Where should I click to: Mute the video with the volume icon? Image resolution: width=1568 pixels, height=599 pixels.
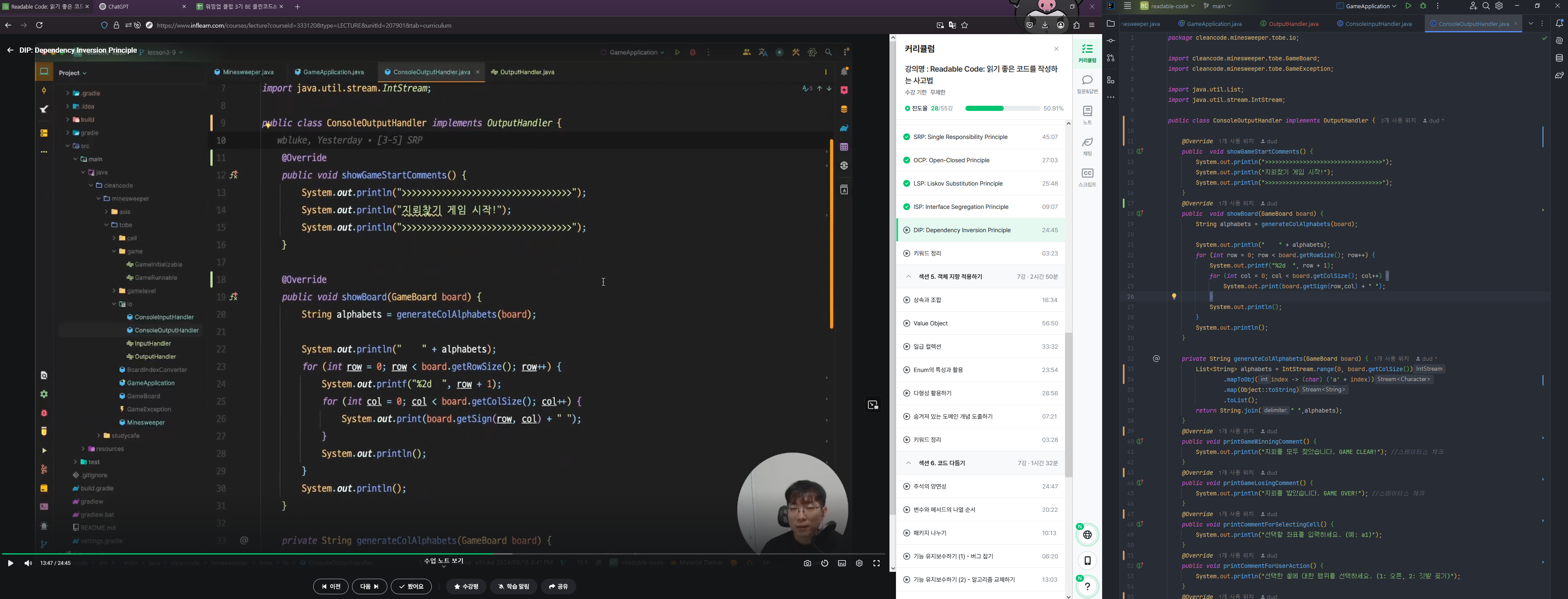click(x=28, y=563)
